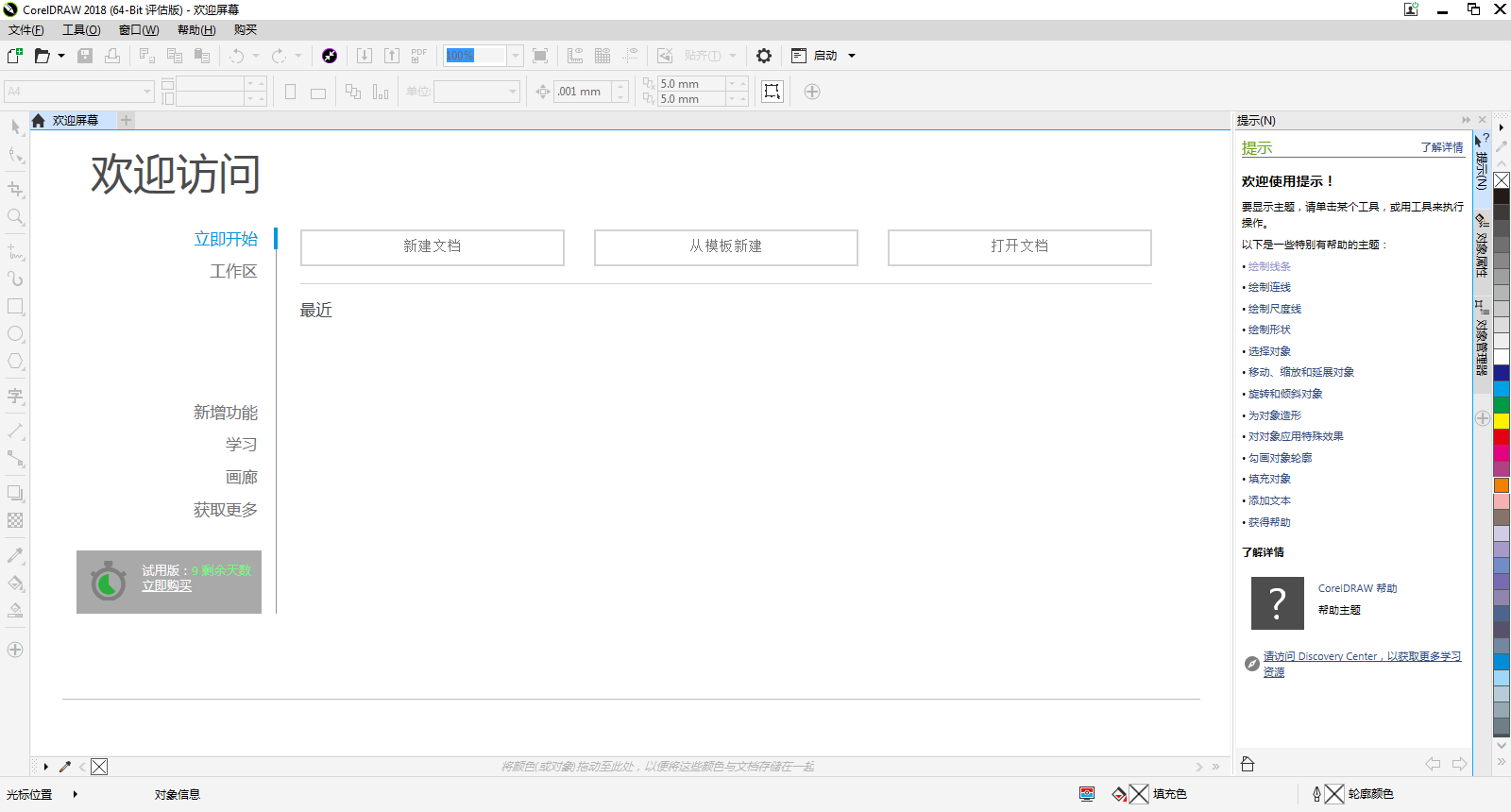
Task: Select the Artistic media tool
Action: [15, 279]
